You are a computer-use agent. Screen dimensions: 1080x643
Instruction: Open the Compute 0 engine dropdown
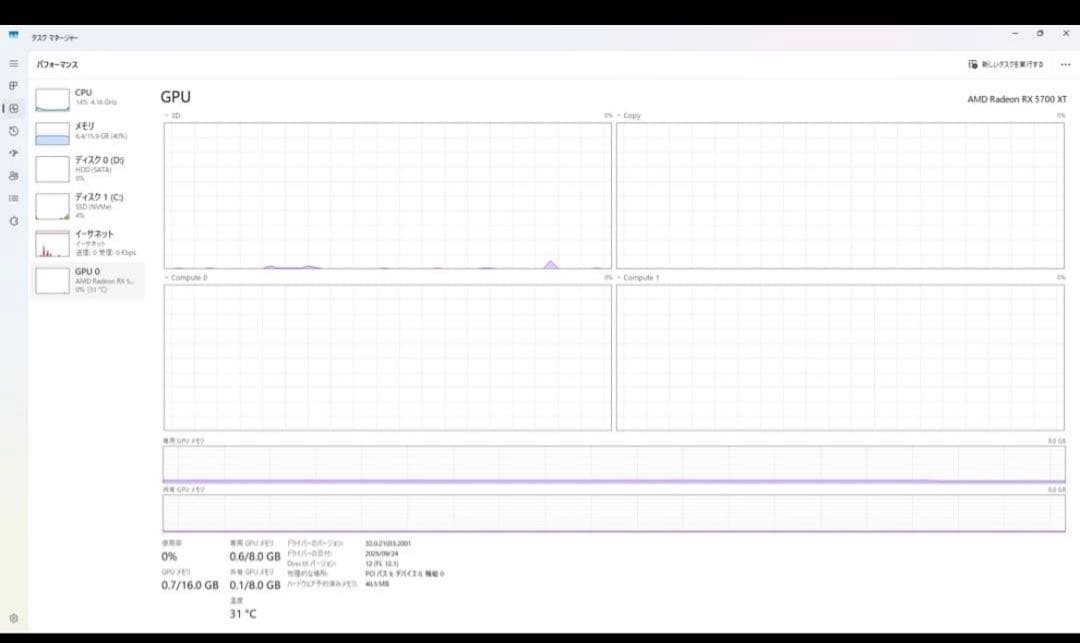click(186, 277)
